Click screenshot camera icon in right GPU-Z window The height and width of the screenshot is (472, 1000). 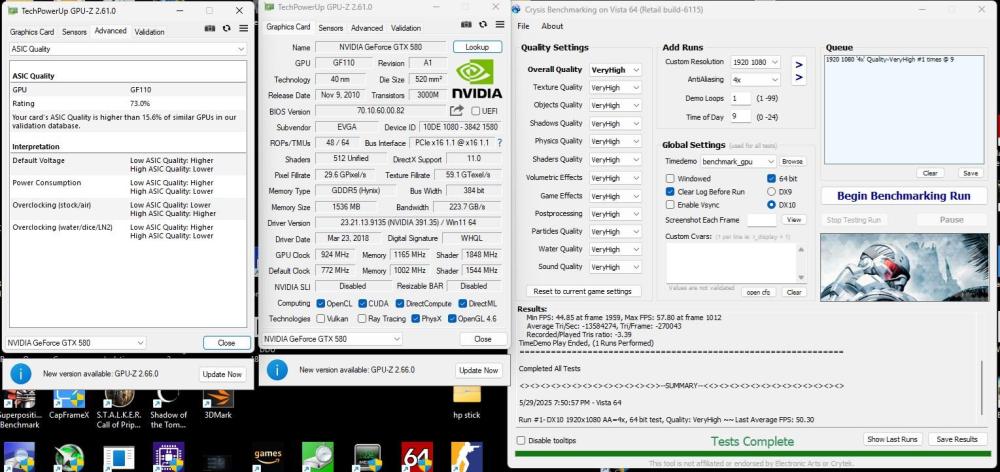click(466, 24)
